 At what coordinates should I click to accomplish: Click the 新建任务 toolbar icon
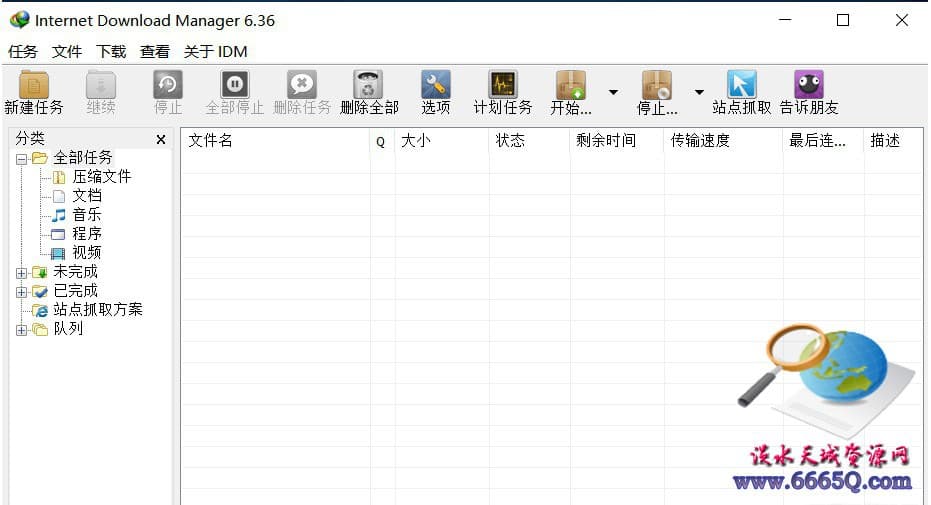coord(34,85)
